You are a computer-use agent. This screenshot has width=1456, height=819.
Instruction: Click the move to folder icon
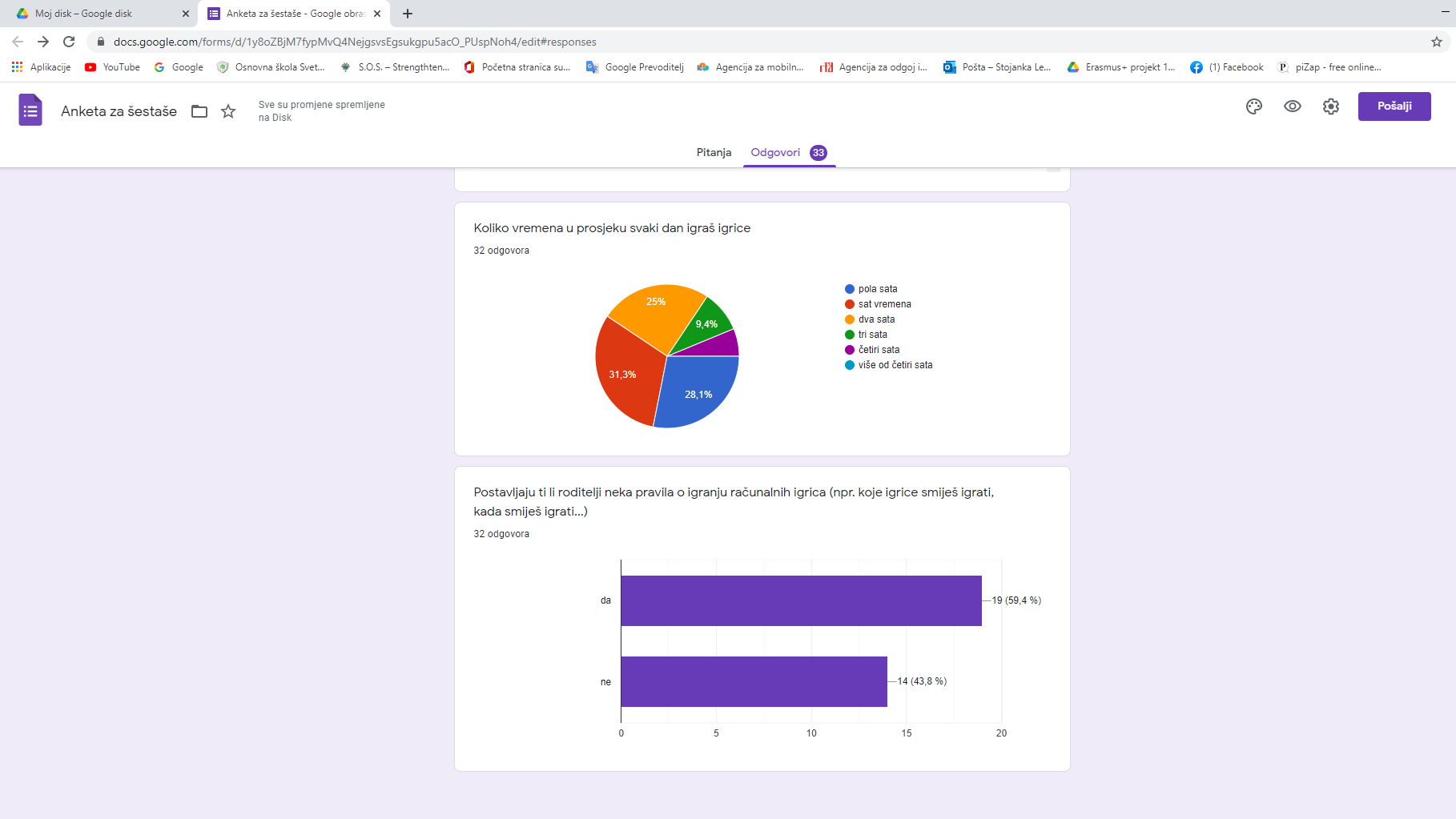pos(199,111)
